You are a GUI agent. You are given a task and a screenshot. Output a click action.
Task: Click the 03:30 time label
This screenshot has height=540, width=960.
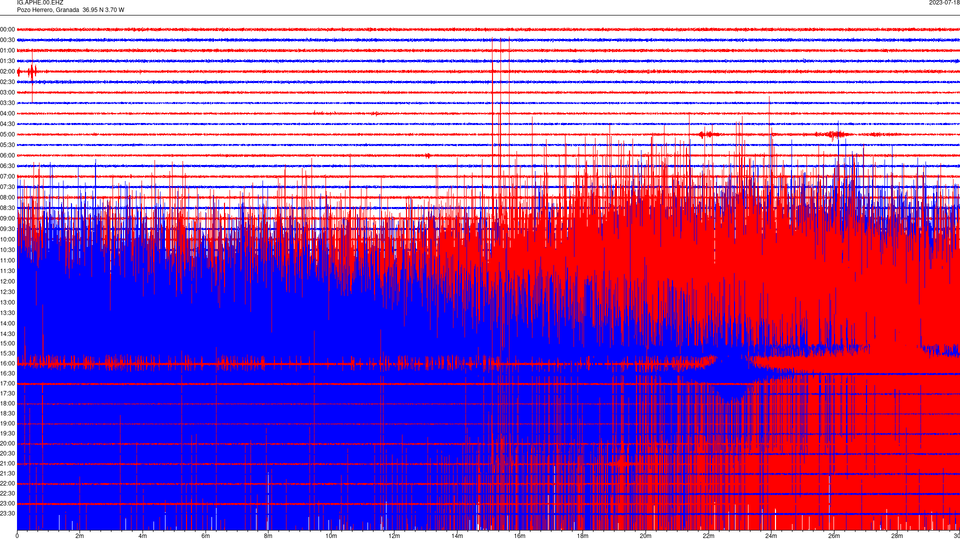point(7,103)
